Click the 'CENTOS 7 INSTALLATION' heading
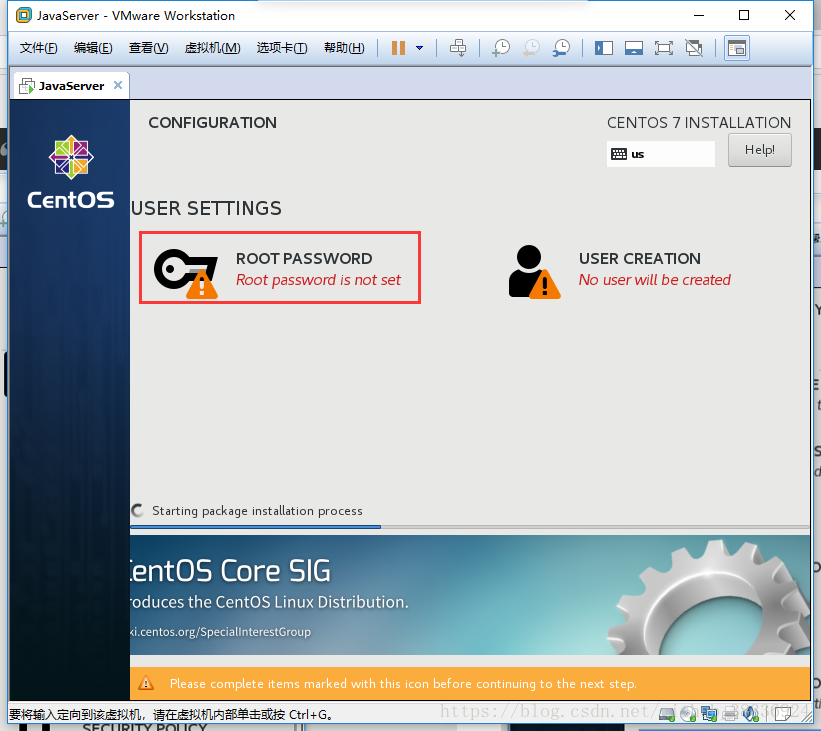821x731 pixels. click(699, 123)
